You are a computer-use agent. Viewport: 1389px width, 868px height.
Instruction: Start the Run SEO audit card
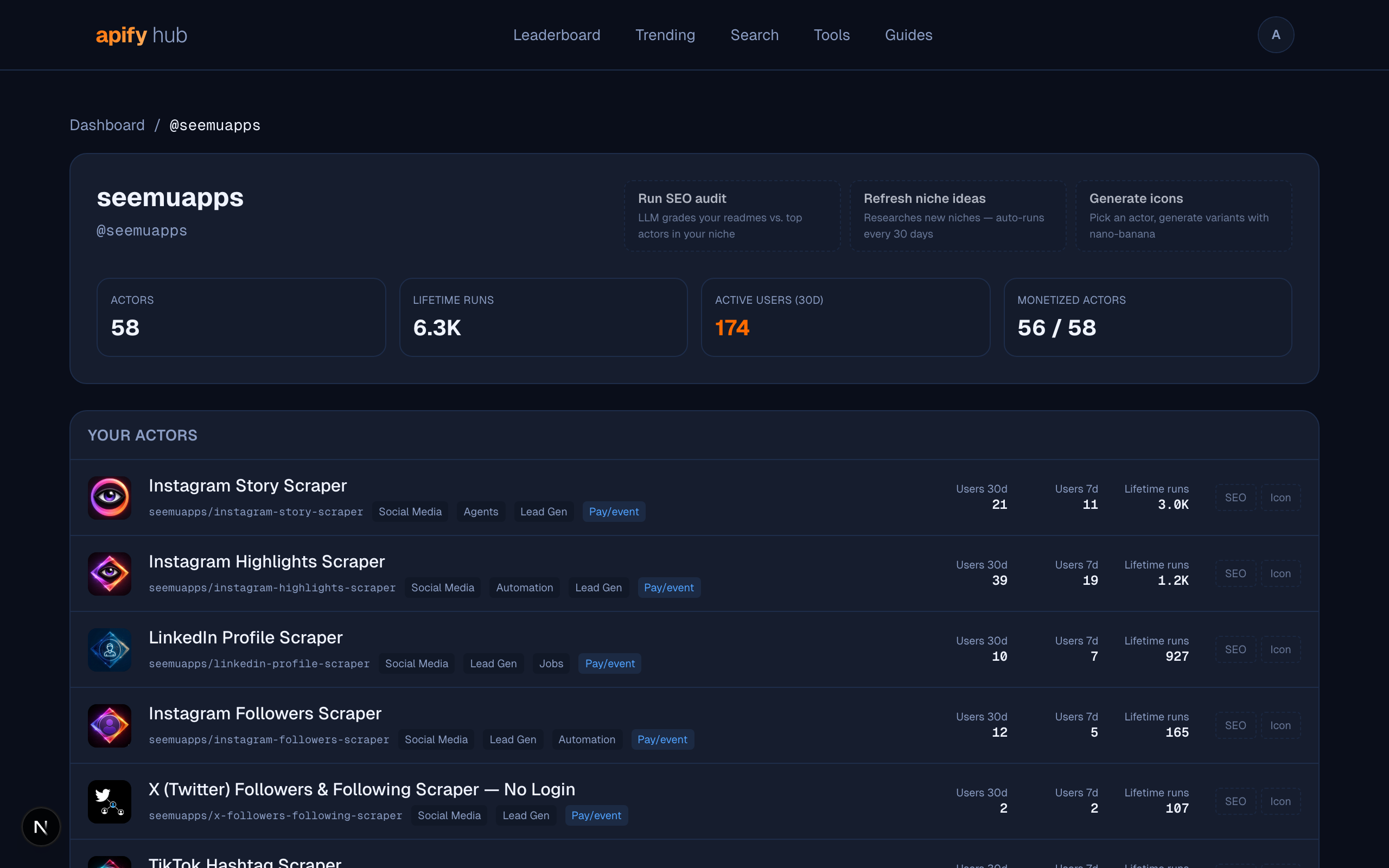tap(732, 216)
